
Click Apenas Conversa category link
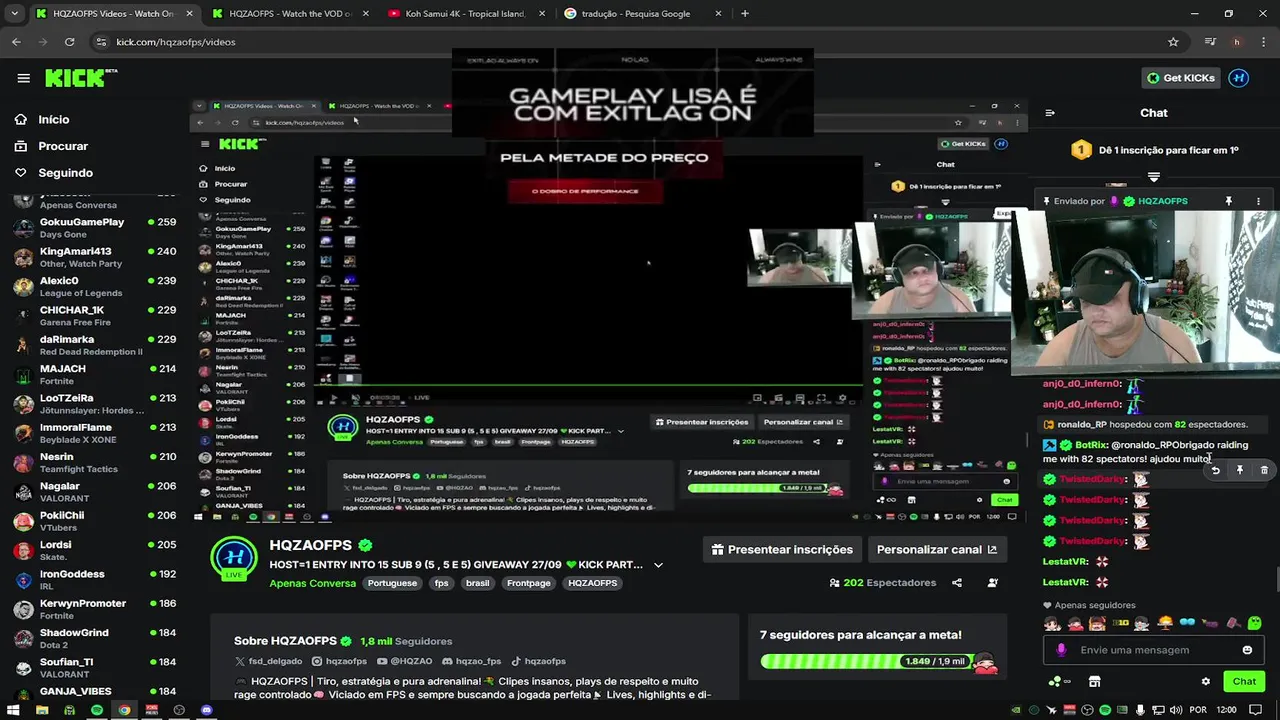coord(312,583)
